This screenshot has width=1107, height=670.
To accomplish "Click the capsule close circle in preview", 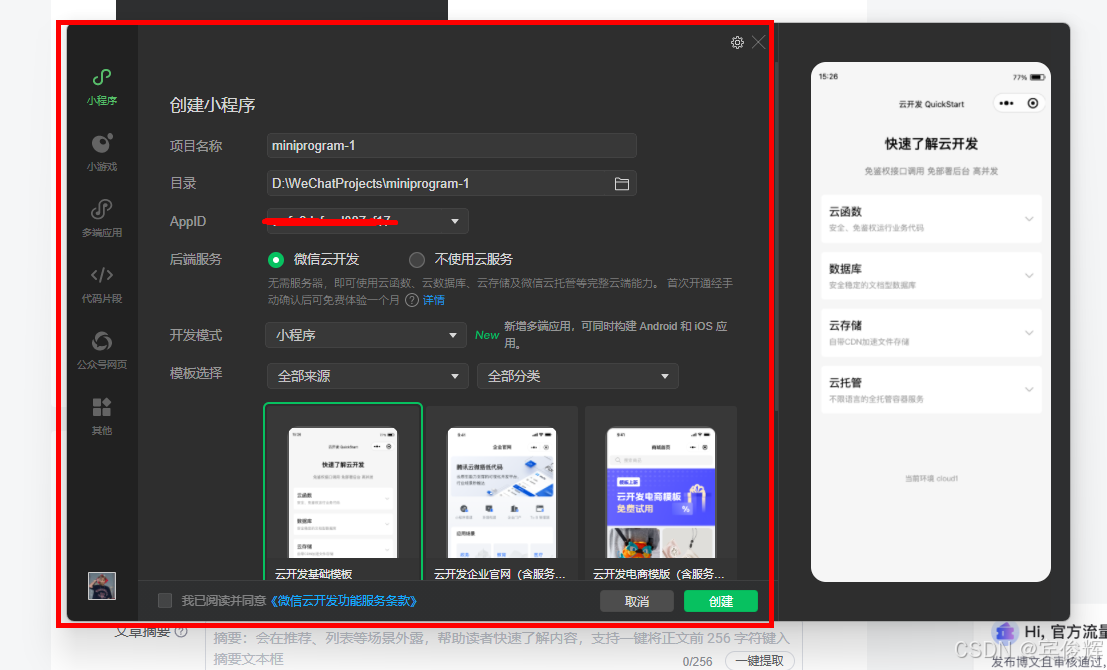I will (1032, 103).
